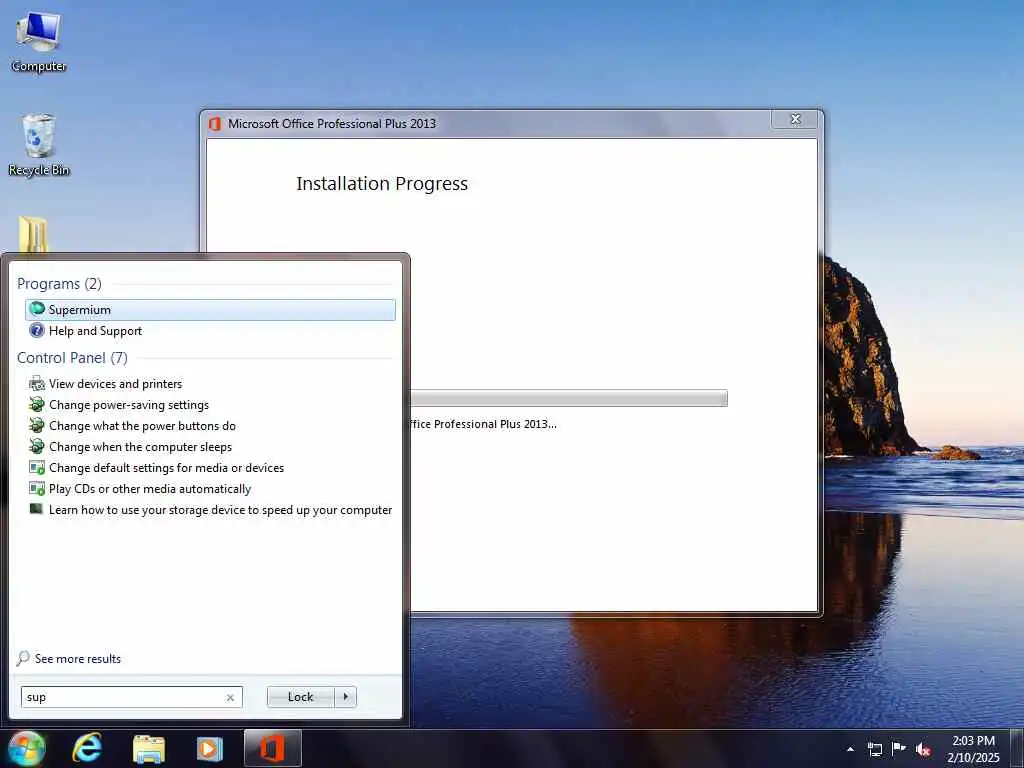
Task: Click See more results link
Action: pyautogui.click(x=78, y=659)
